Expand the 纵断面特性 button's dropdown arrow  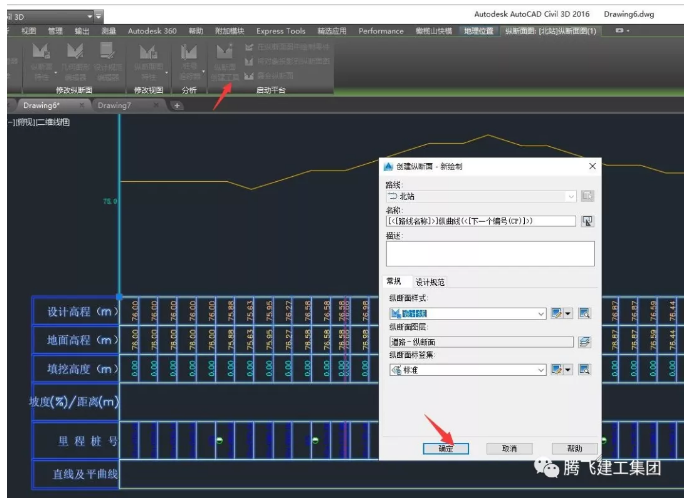[x=56, y=72]
